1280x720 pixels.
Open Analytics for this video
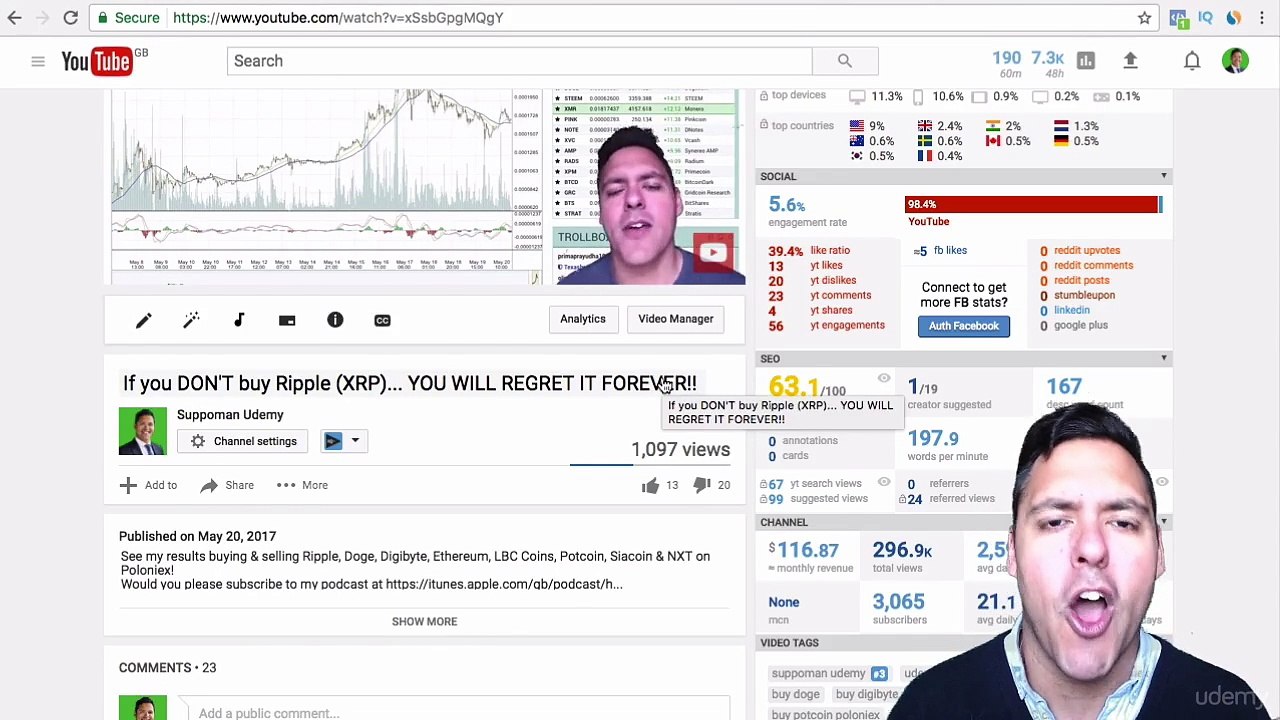click(583, 319)
